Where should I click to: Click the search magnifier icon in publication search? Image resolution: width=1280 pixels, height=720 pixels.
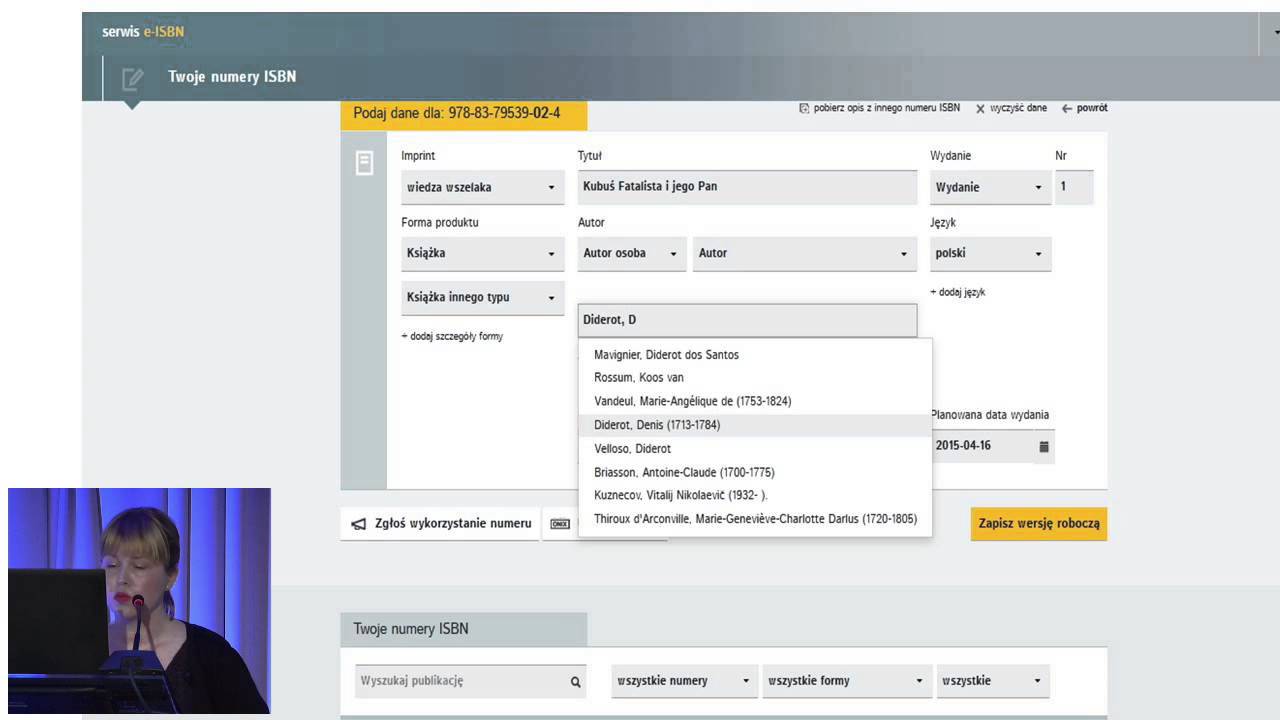(x=576, y=682)
